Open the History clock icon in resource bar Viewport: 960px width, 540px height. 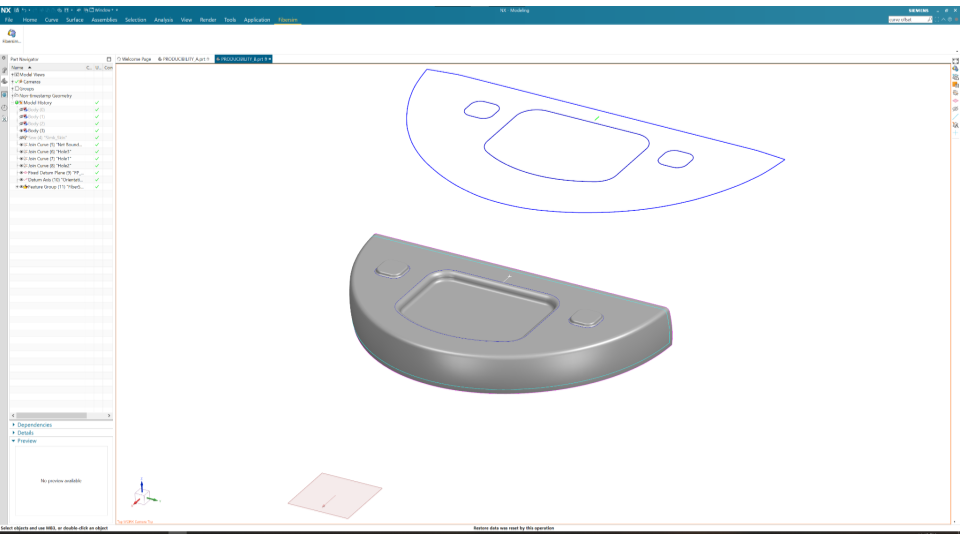click(x=4, y=106)
